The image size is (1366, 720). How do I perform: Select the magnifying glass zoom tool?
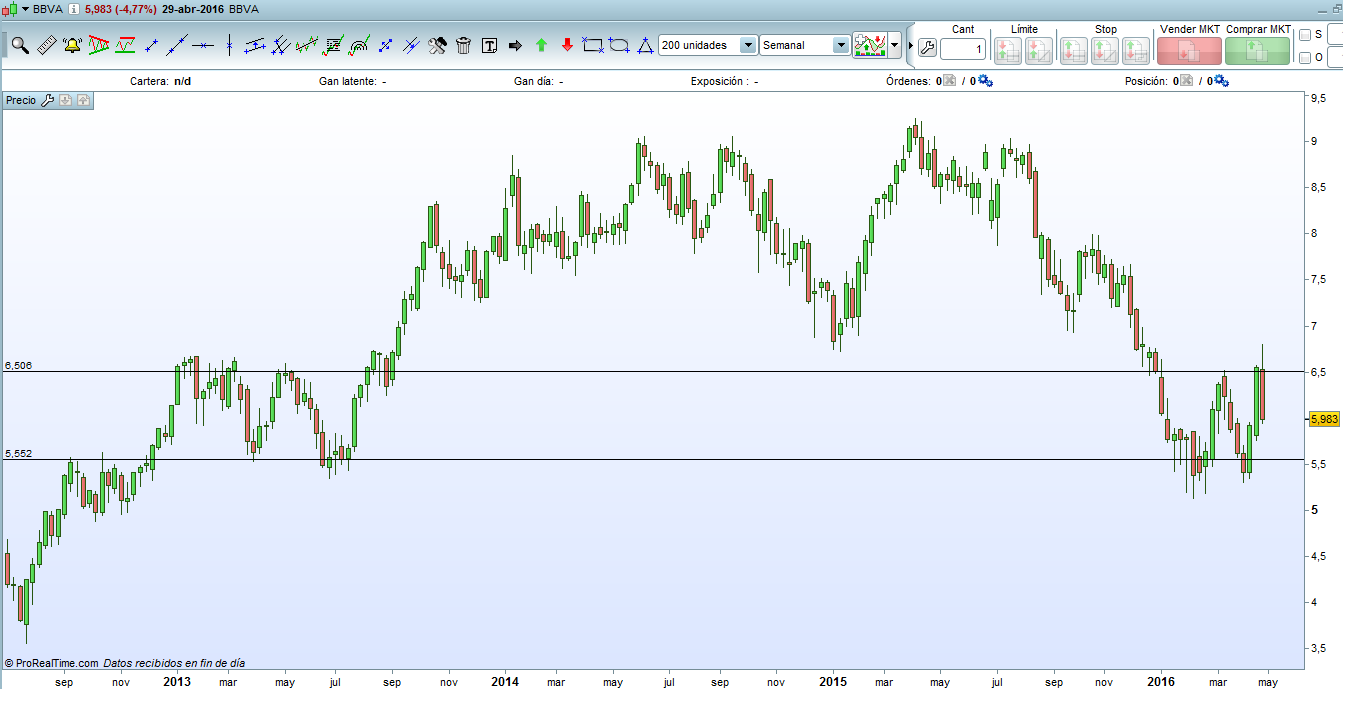[x=20, y=45]
